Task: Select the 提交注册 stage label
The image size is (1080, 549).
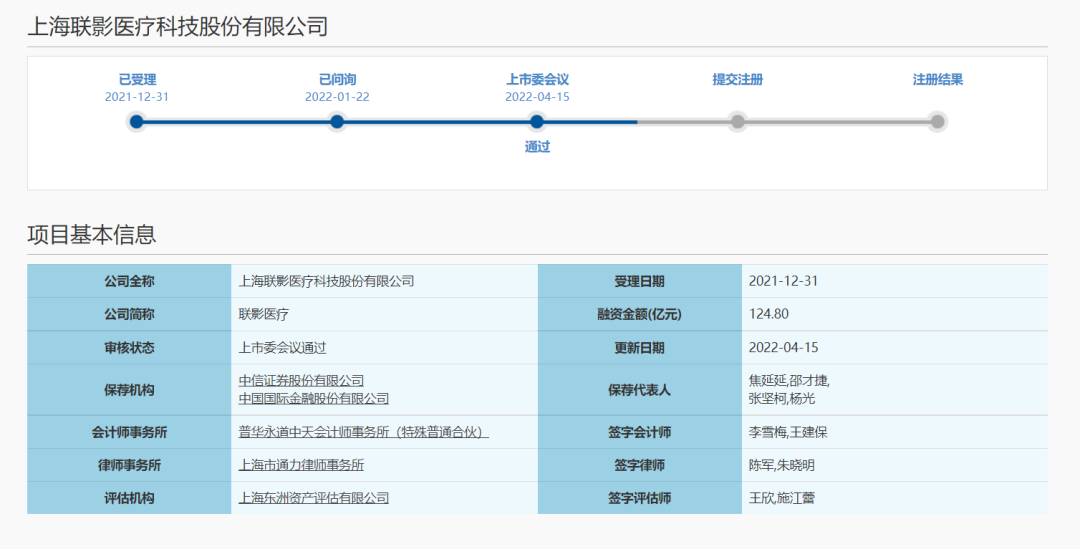Action: (738, 79)
